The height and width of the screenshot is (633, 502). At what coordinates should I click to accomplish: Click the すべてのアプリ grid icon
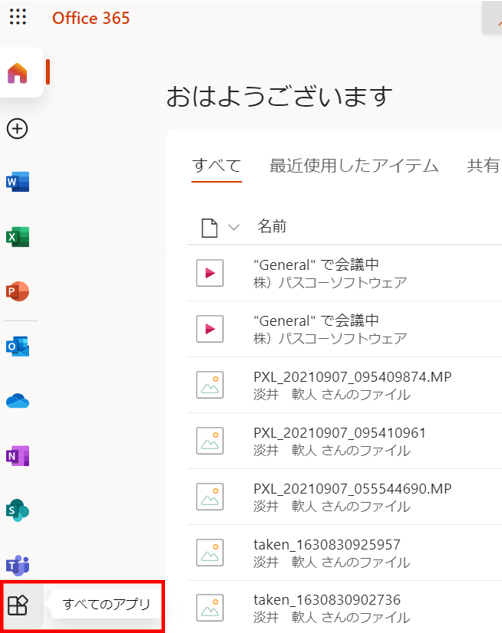click(17, 605)
